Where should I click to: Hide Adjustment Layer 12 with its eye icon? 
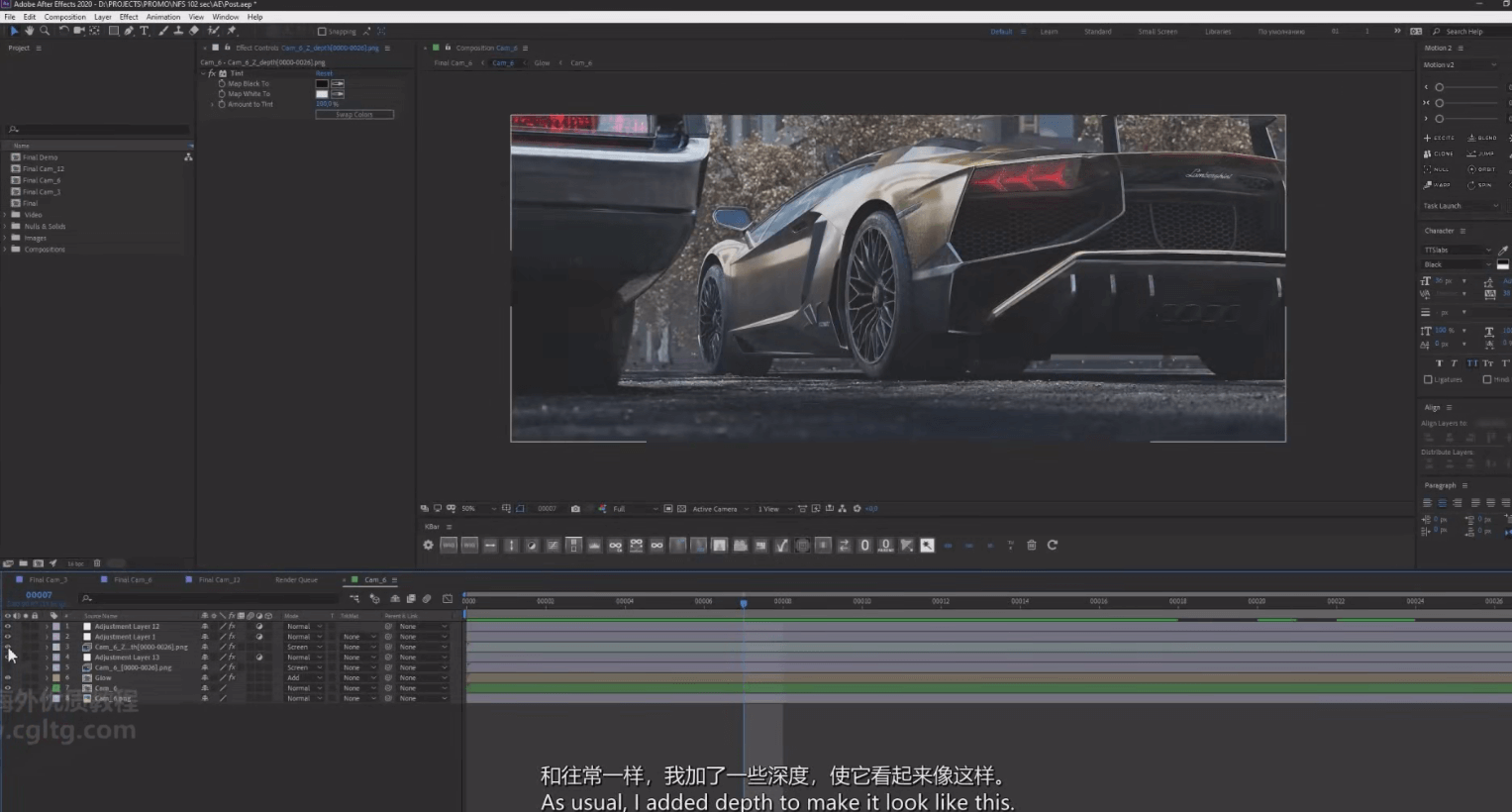(8, 627)
